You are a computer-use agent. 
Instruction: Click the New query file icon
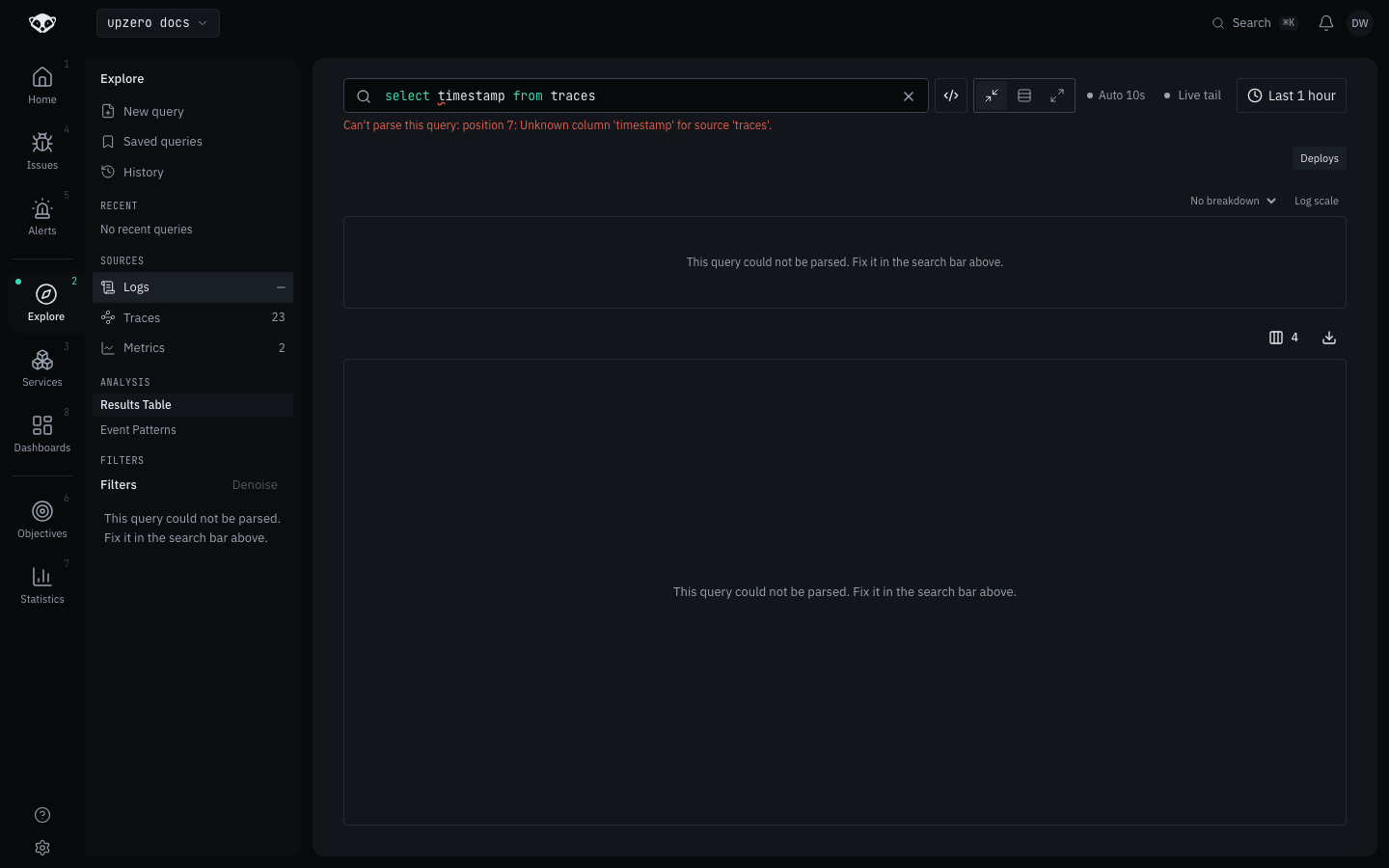108,111
